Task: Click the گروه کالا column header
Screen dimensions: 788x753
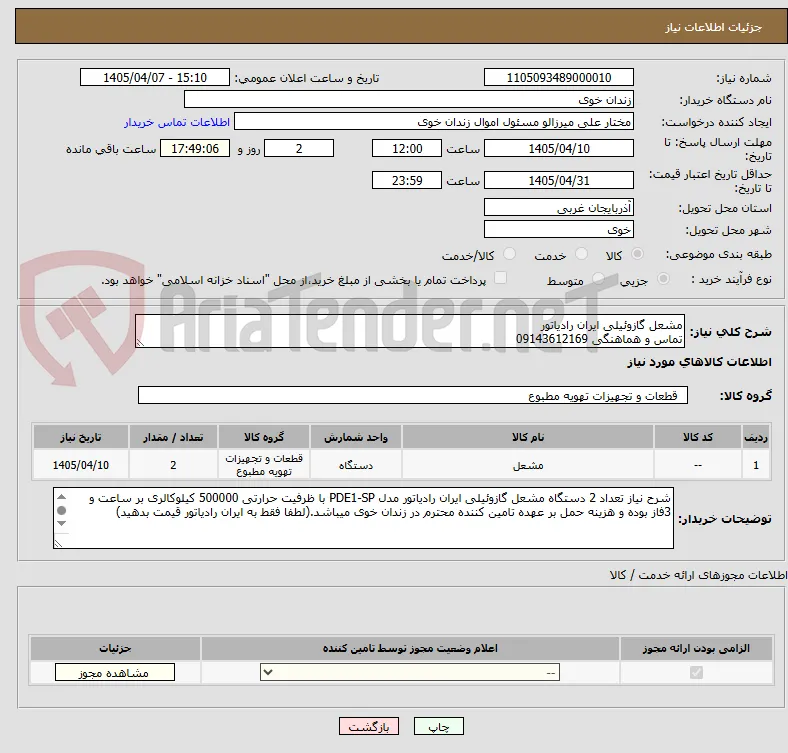Action: click(x=264, y=437)
